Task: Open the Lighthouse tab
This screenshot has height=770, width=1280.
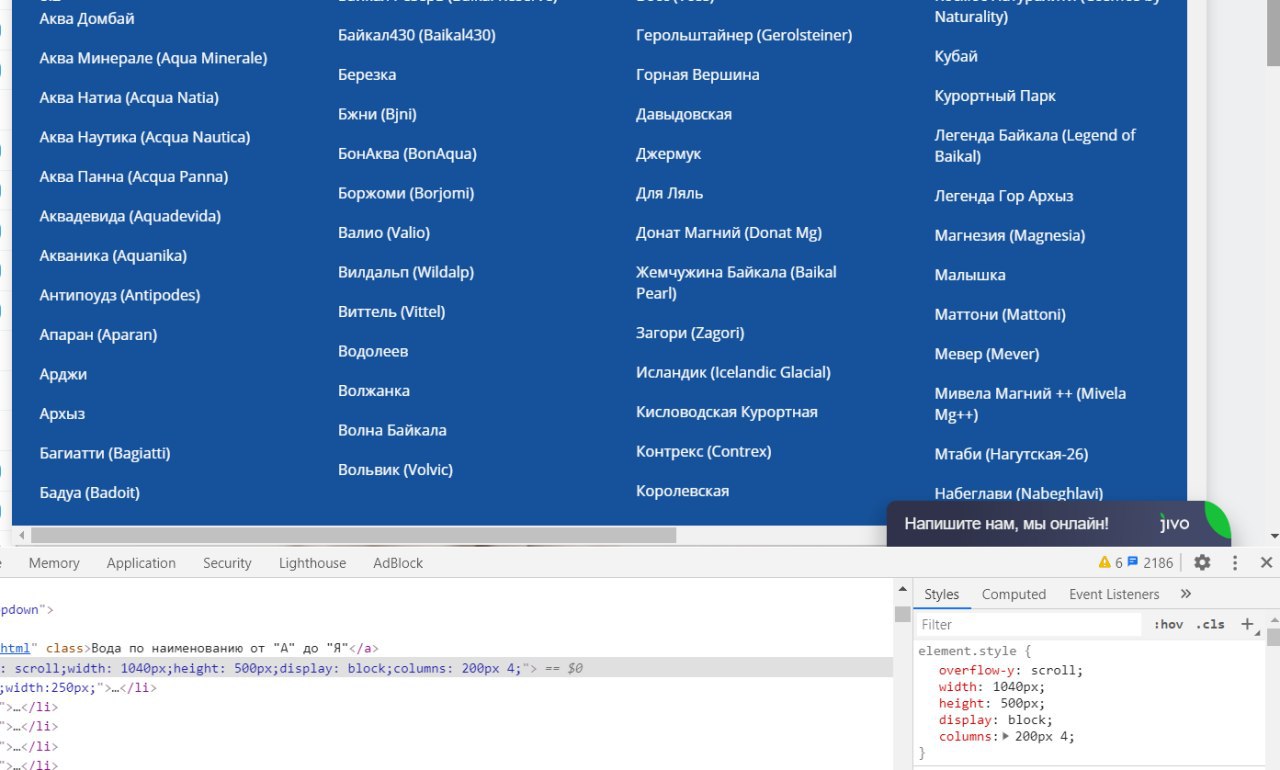Action: (x=312, y=563)
